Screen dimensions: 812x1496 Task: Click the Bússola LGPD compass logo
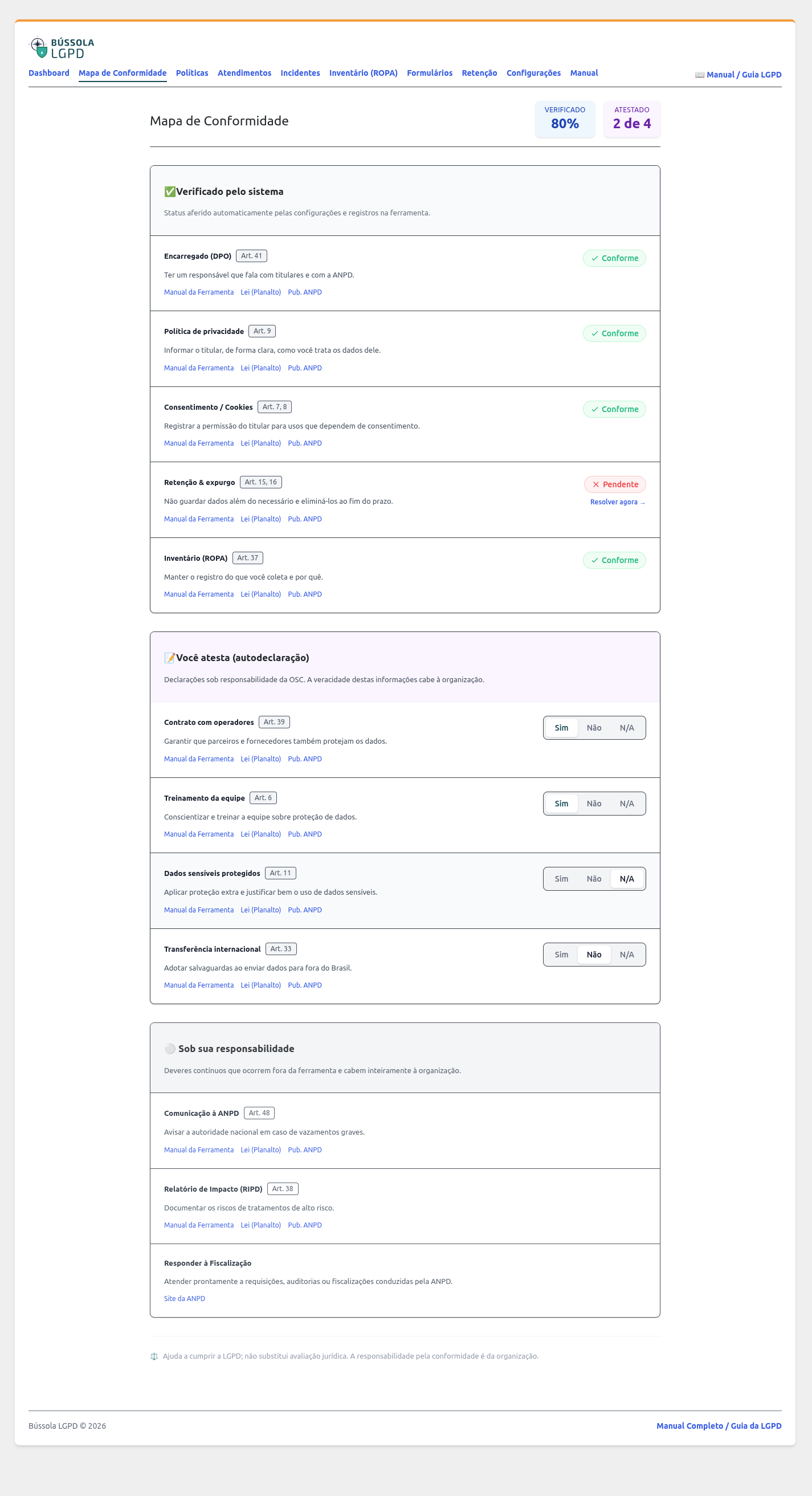point(62,48)
